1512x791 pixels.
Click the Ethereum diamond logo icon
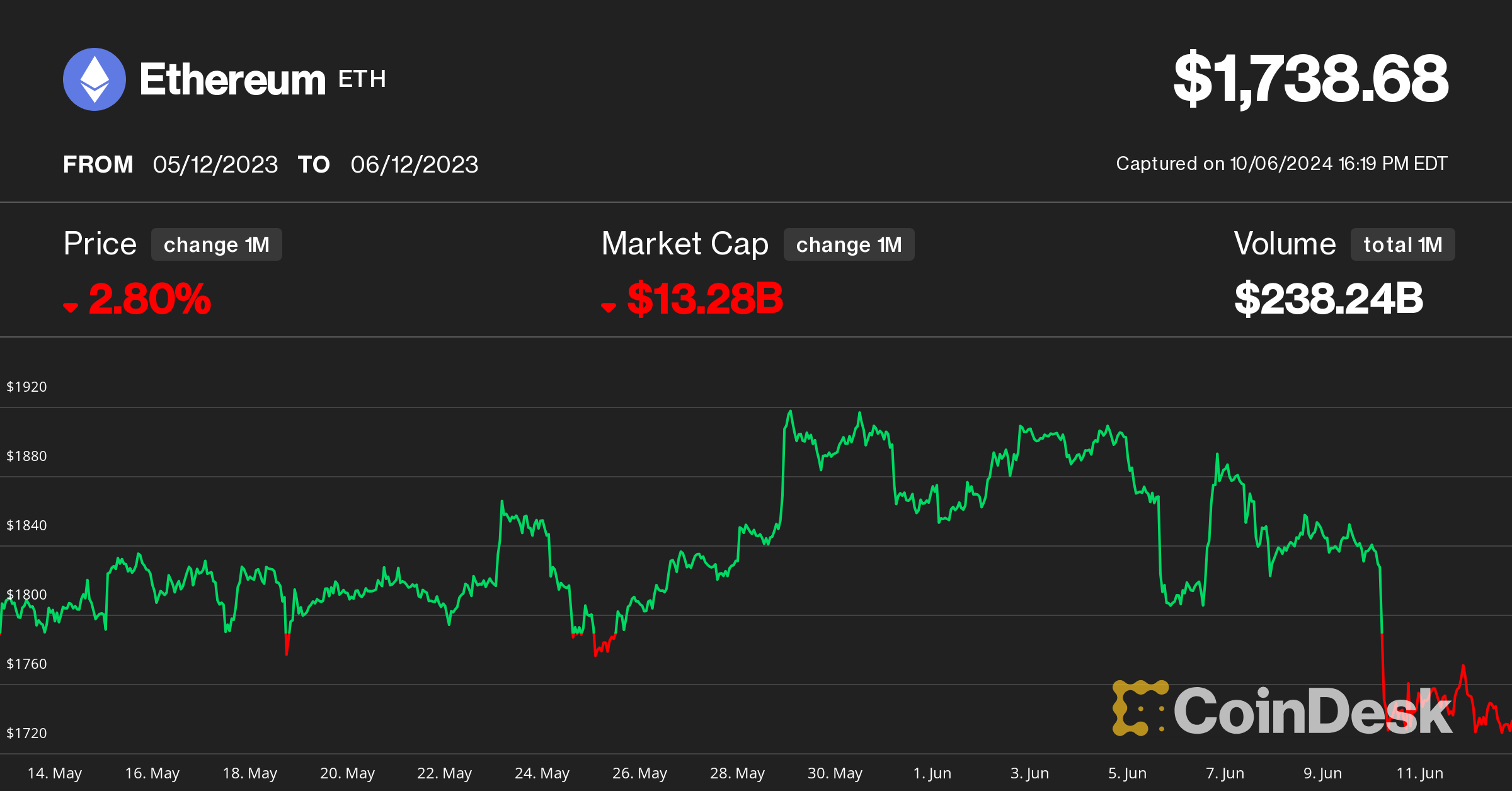[94, 79]
